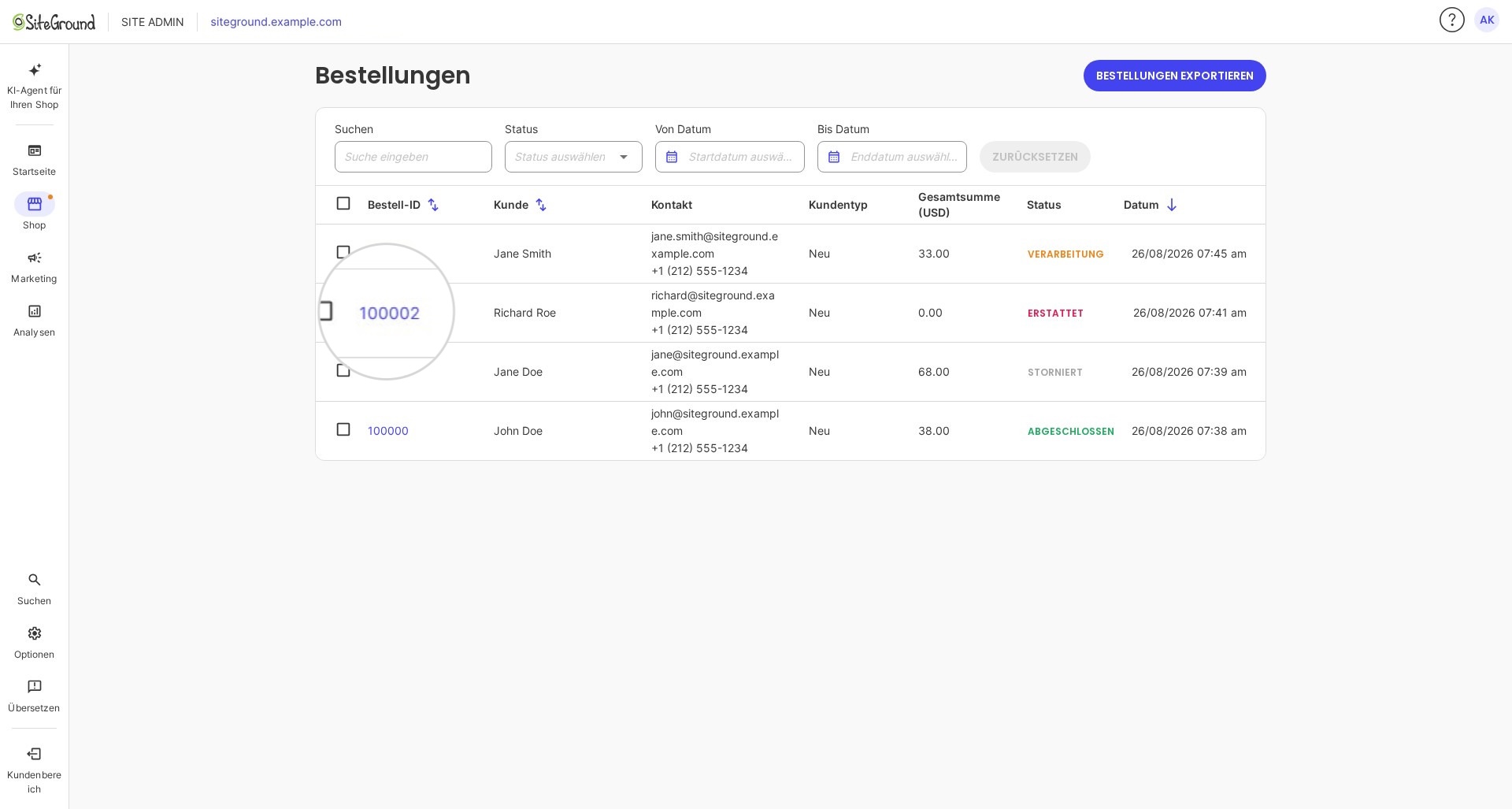The width and height of the screenshot is (1512, 809).
Task: Sort by Bestell-ID using its arrows
Action: (x=433, y=205)
